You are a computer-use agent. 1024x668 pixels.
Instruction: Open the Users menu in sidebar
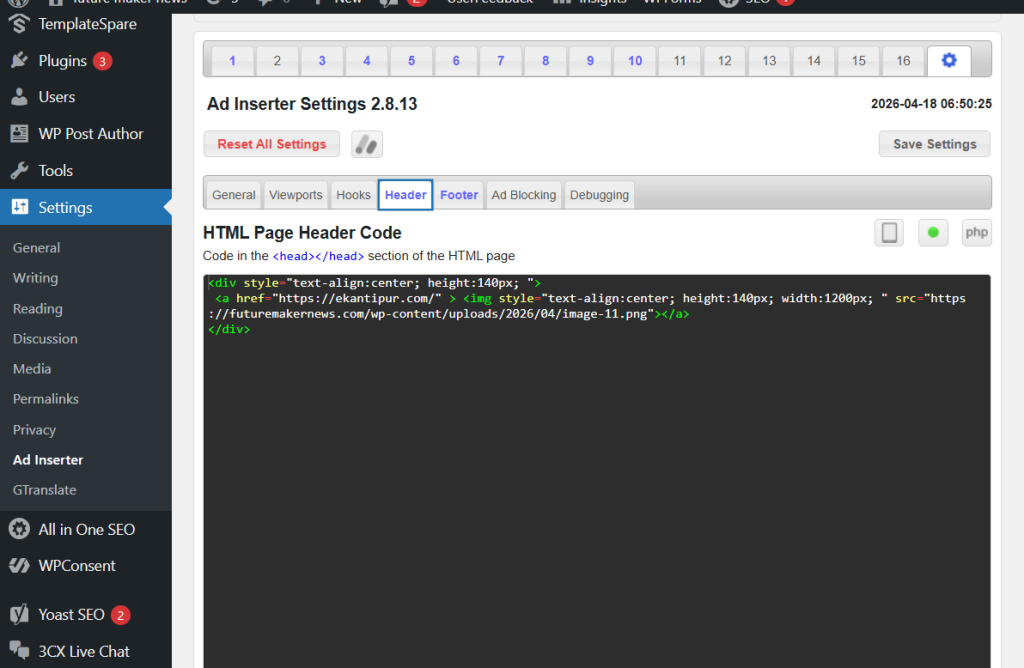click(x=57, y=97)
